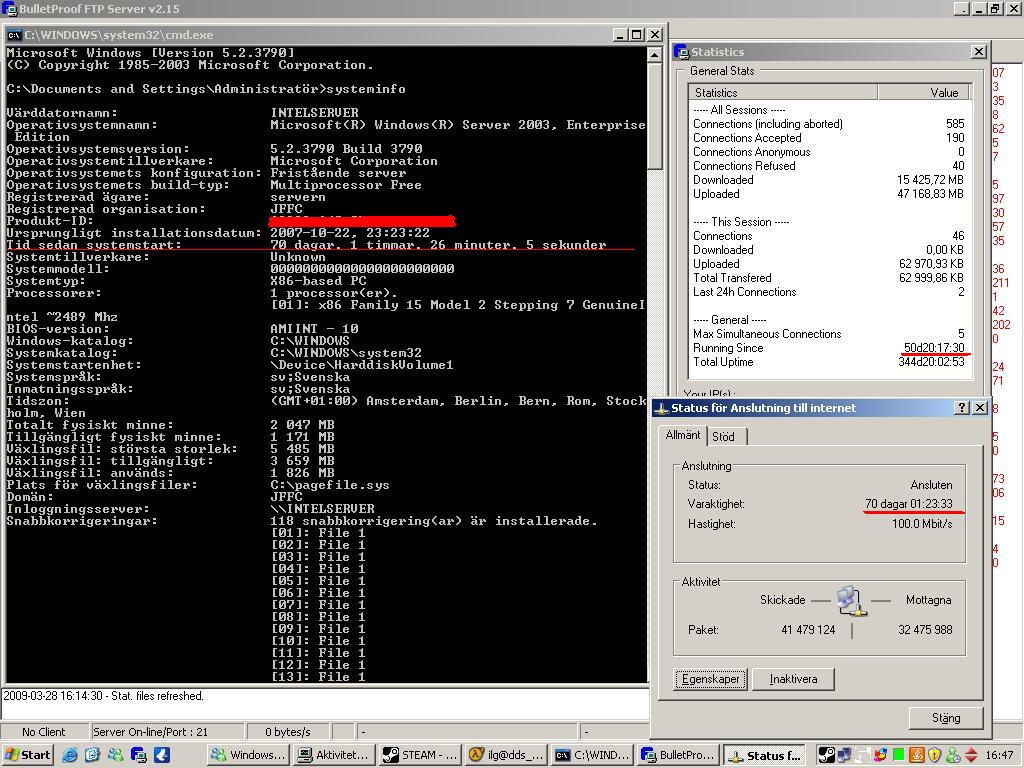Click the help question mark button

tap(961, 408)
